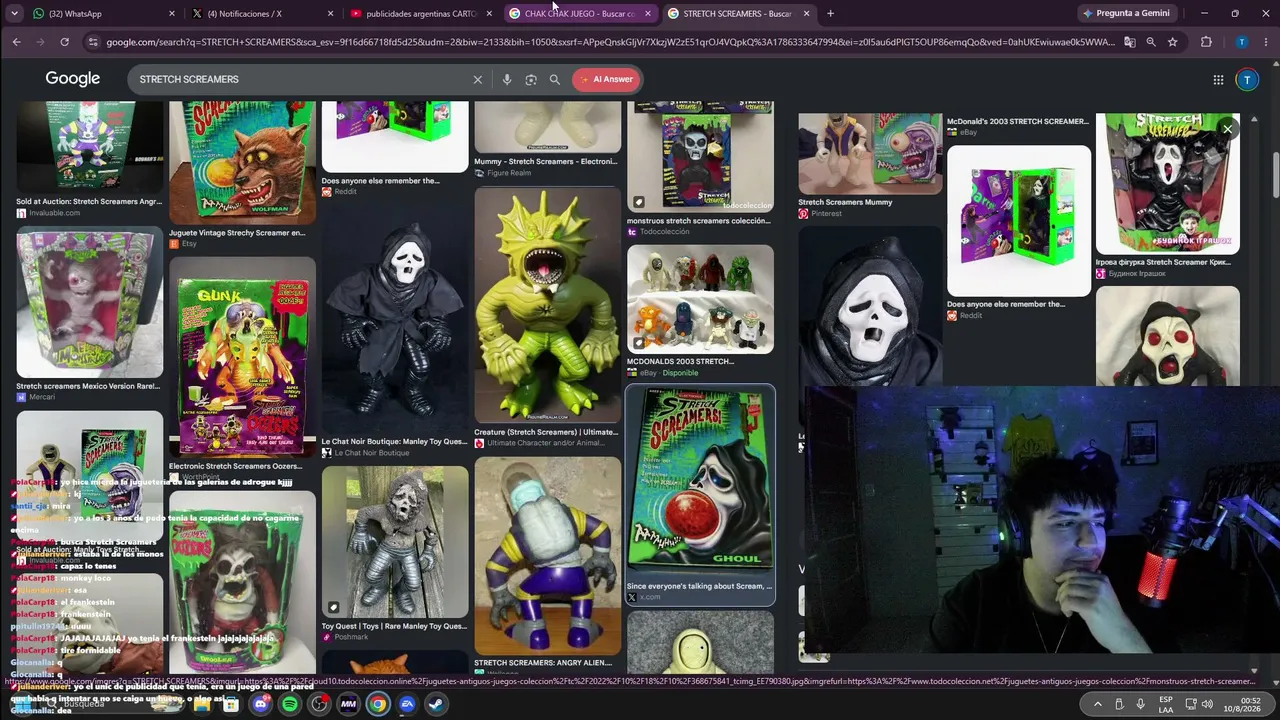Open the Будинок Іграшок Scream toy image
1280x720 pixels.
(x=1168, y=184)
